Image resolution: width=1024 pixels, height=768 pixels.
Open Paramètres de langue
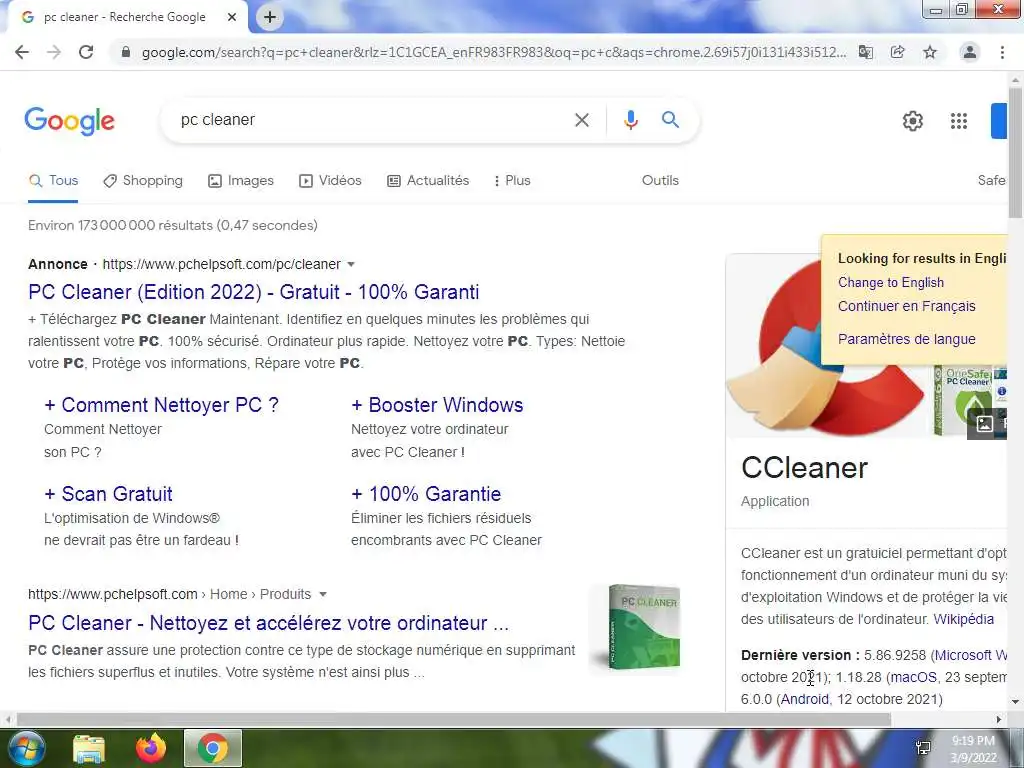[906, 339]
